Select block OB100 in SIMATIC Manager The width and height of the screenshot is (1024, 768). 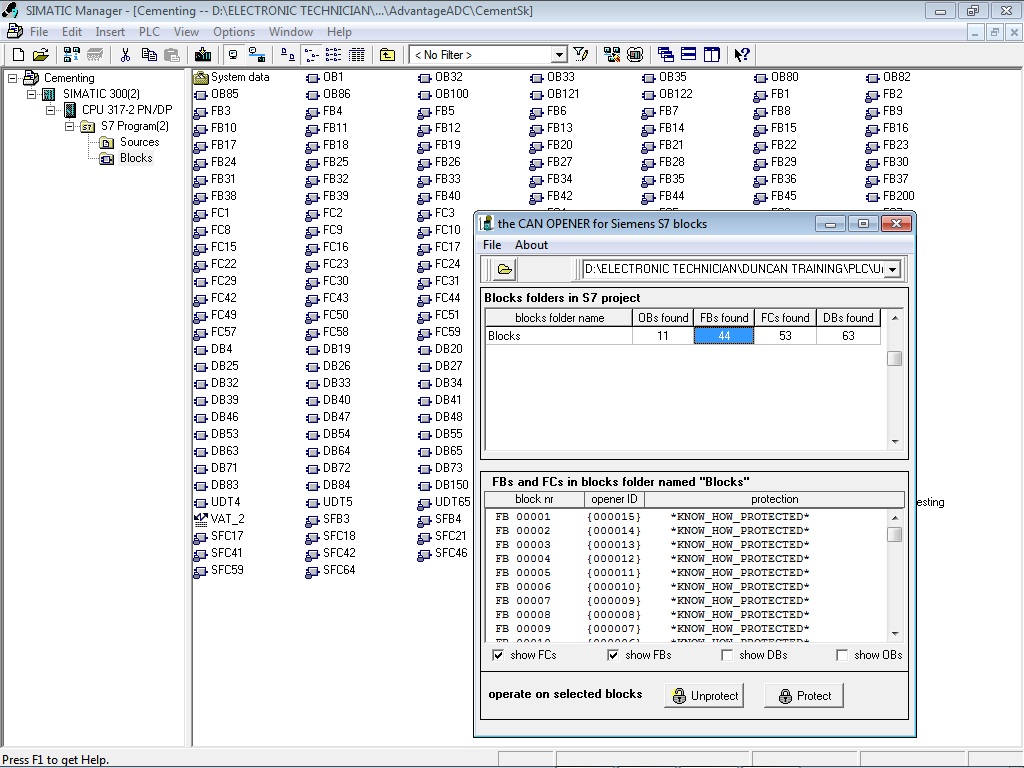(x=445, y=94)
